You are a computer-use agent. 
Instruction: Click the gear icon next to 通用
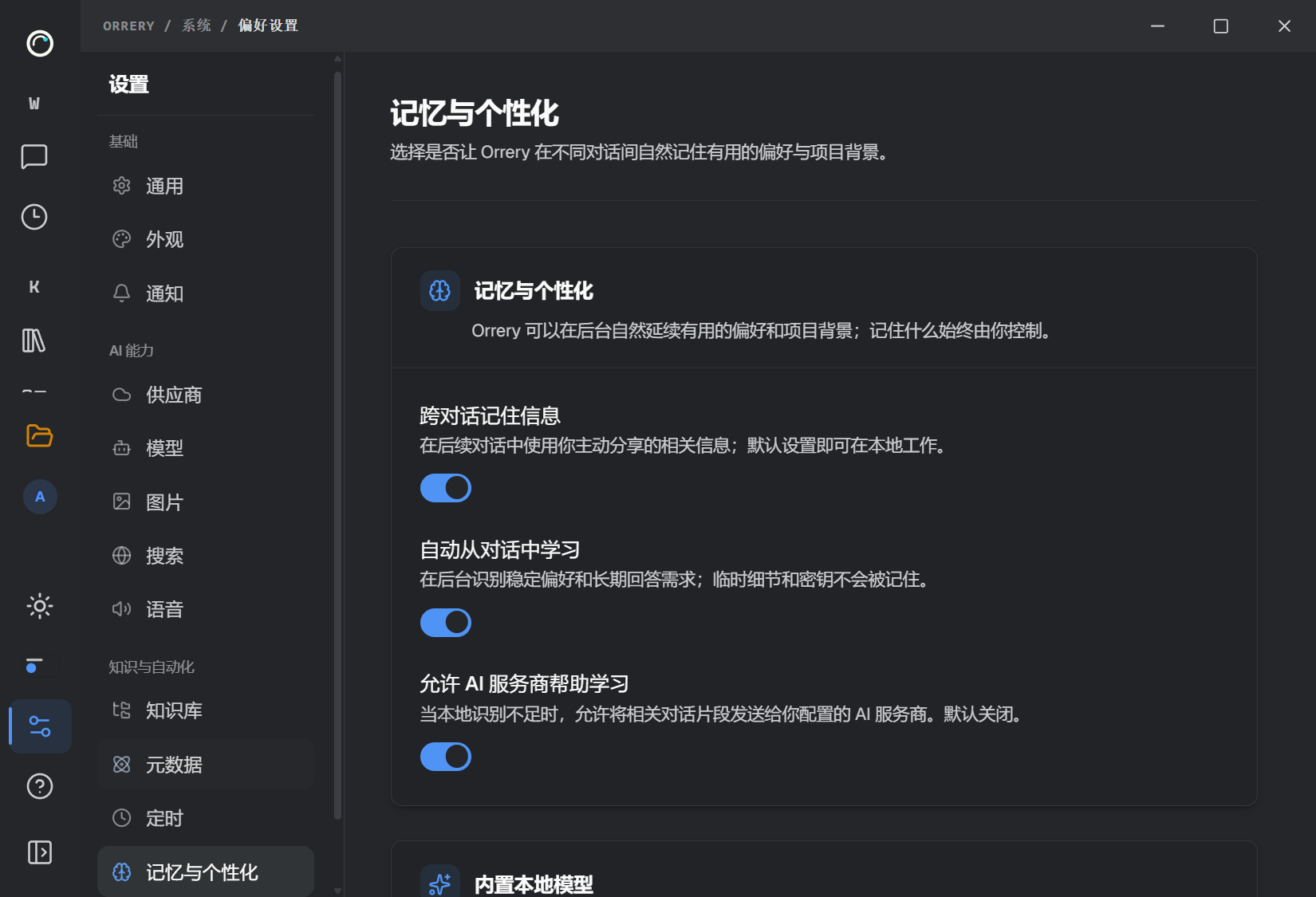tap(121, 186)
